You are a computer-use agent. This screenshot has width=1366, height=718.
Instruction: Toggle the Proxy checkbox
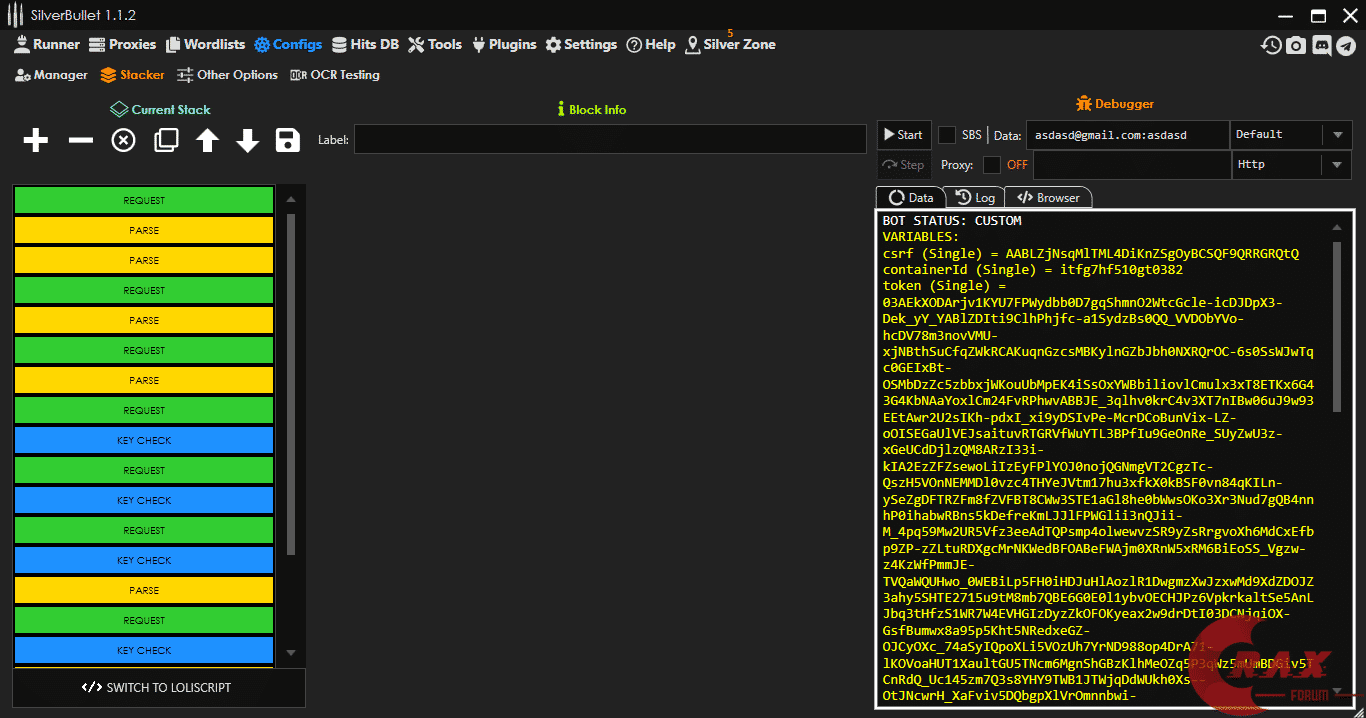pos(992,165)
